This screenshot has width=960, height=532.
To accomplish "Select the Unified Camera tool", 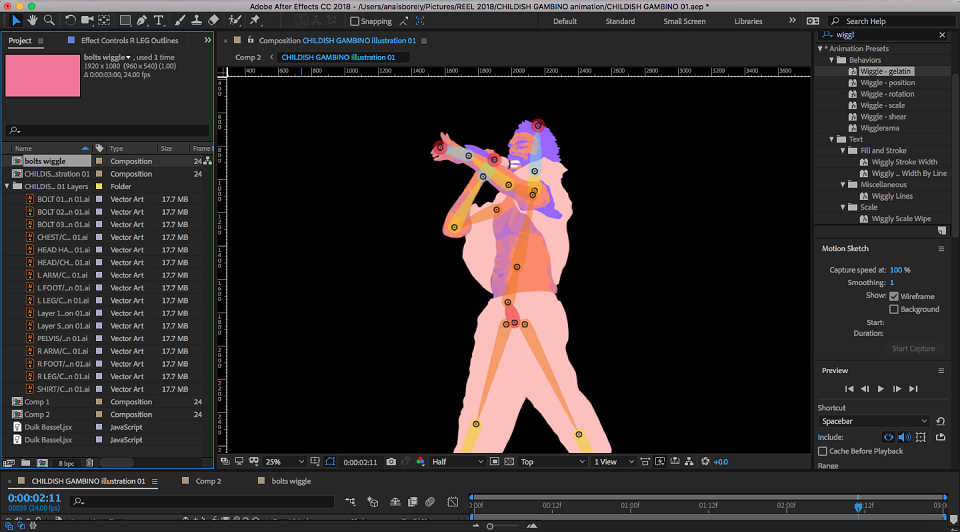I will coord(87,21).
